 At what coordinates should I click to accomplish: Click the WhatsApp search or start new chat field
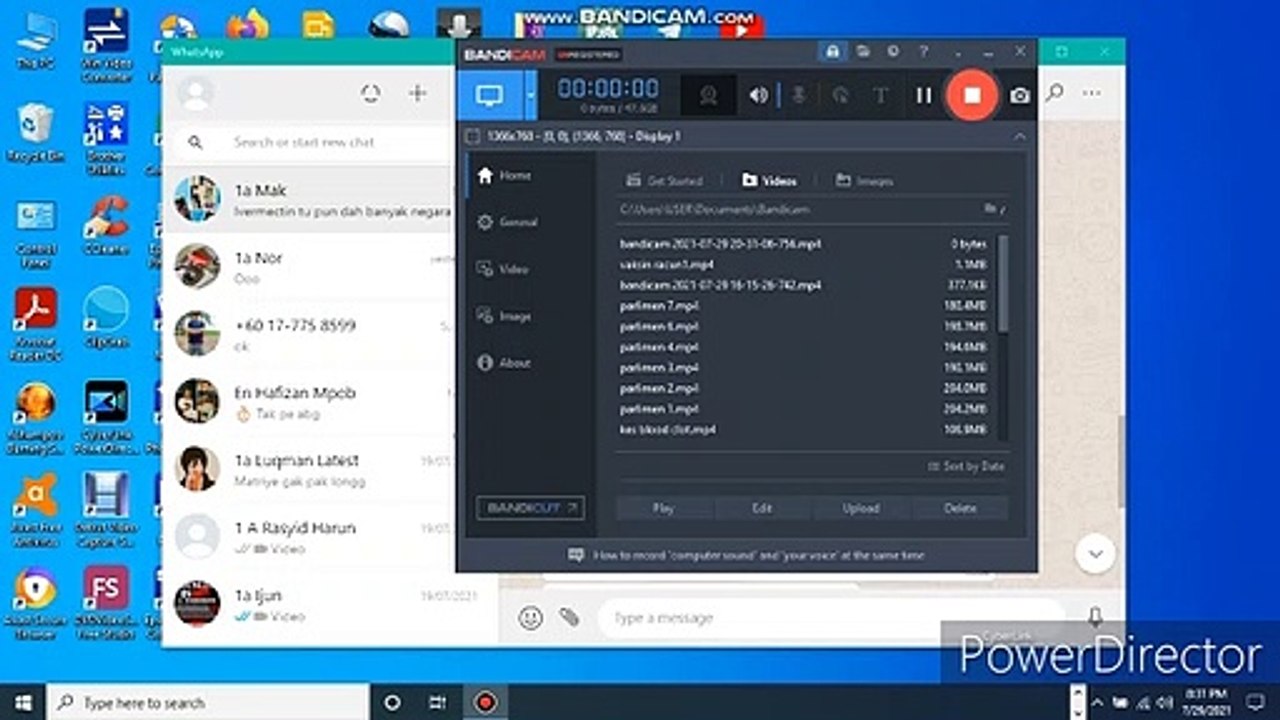pyautogui.click(x=310, y=142)
